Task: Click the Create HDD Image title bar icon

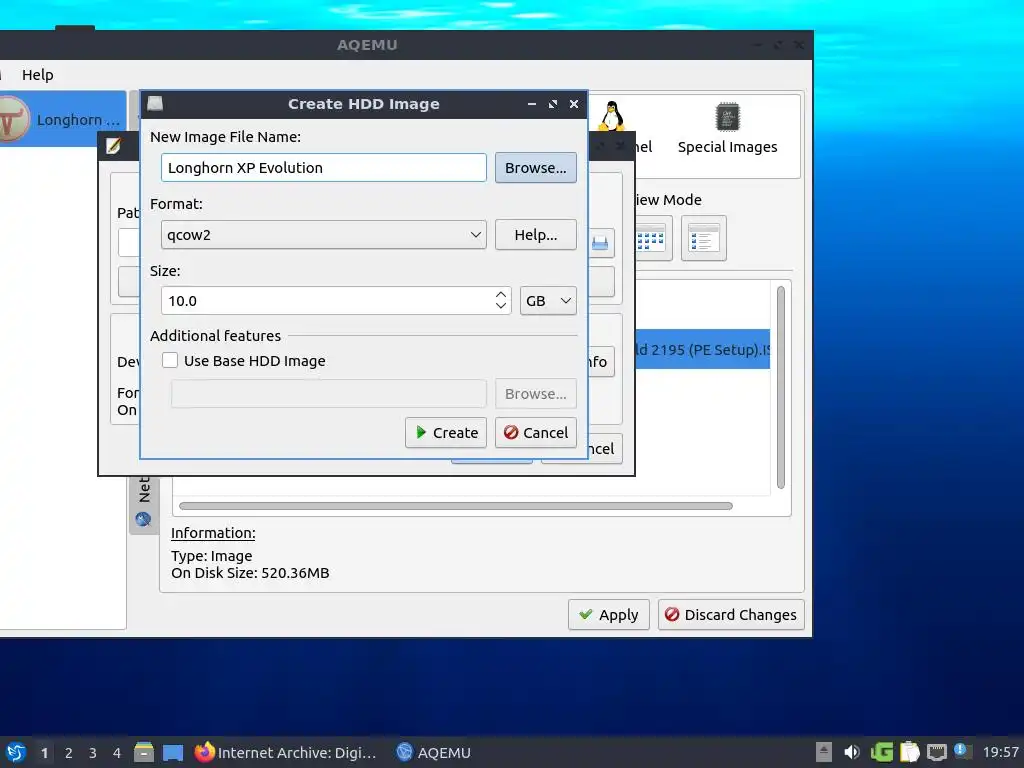Action: point(155,103)
